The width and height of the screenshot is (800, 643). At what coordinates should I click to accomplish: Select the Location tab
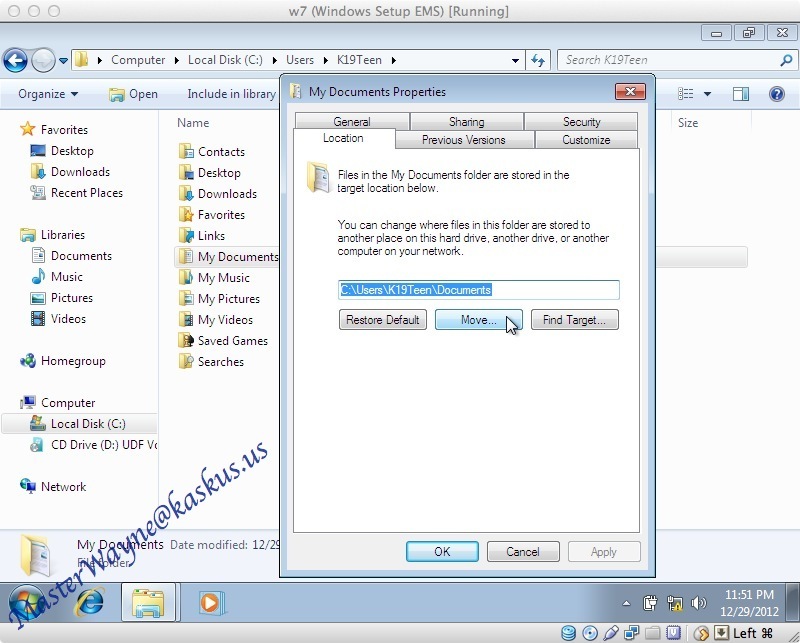(343, 138)
